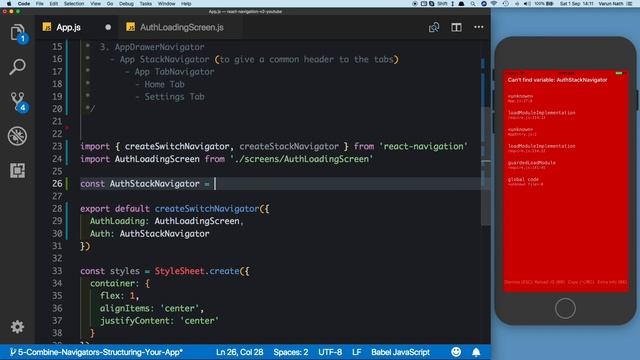The image size is (640, 360).
Task: Click the Open Changes icon in editor toolbar
Action: 434,27
